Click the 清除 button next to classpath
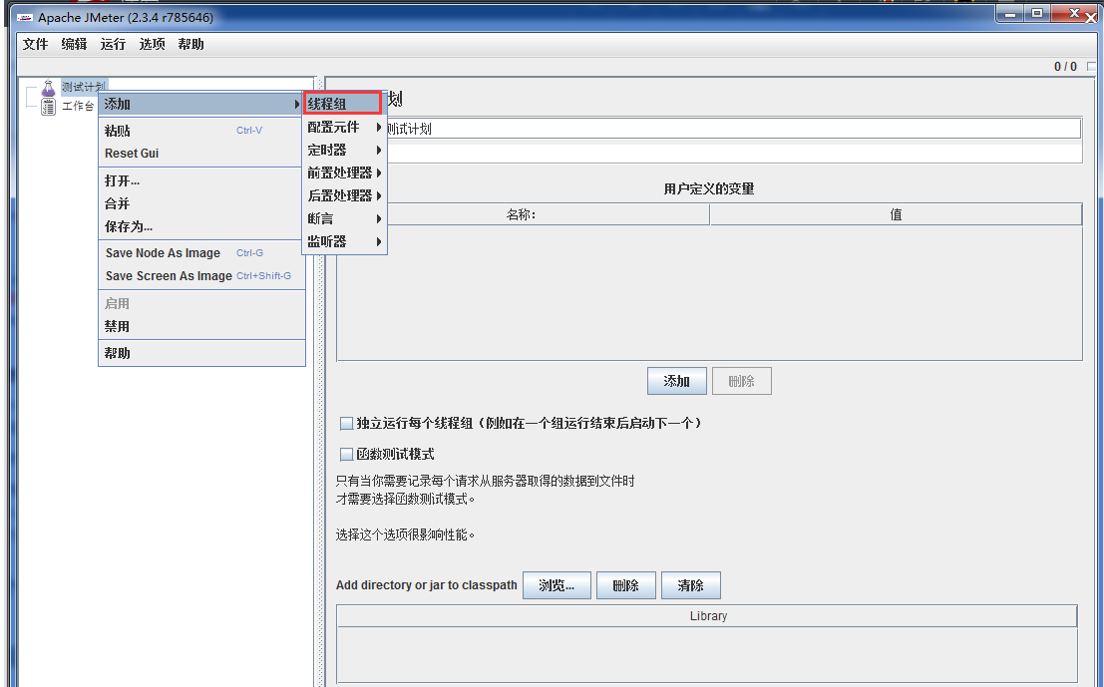 tap(690, 586)
